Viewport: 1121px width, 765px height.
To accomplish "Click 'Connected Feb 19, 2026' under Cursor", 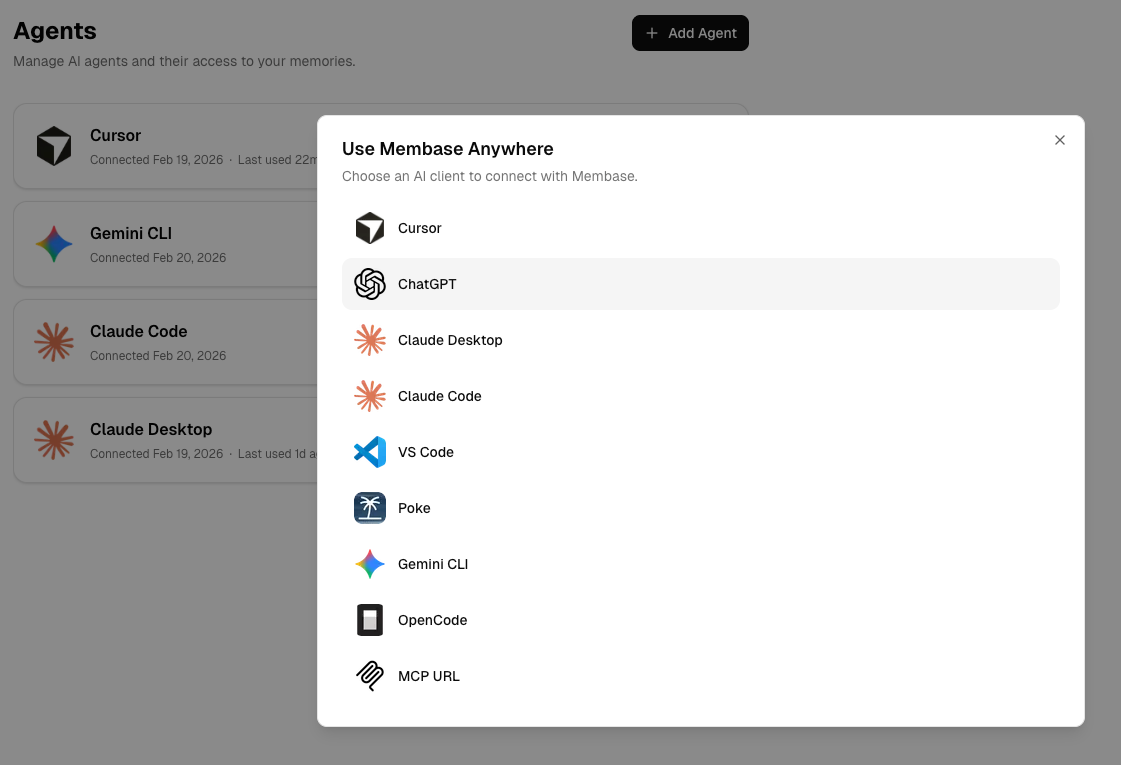I will click(x=157, y=159).
